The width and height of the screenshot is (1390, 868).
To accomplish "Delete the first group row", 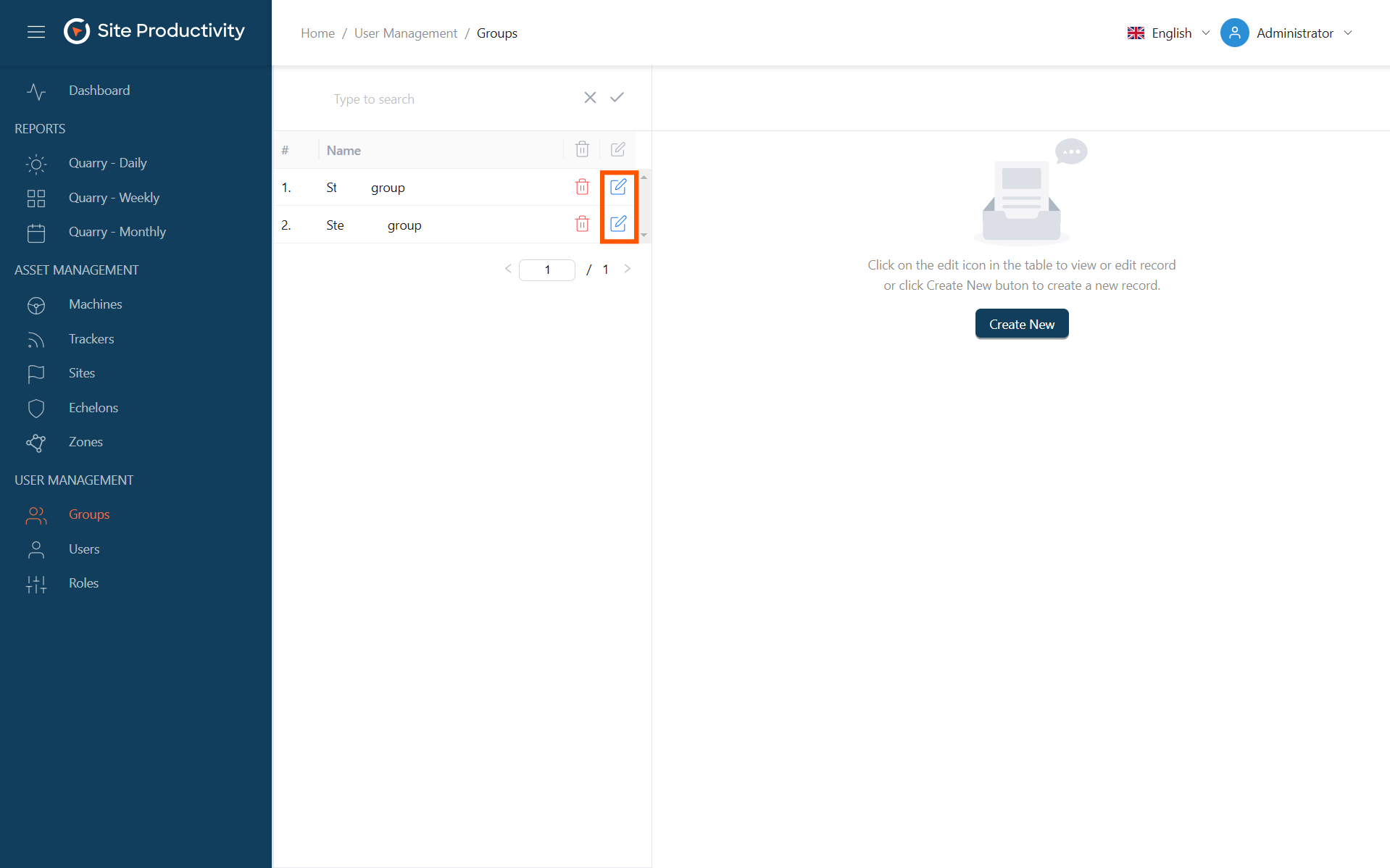I will click(x=582, y=187).
